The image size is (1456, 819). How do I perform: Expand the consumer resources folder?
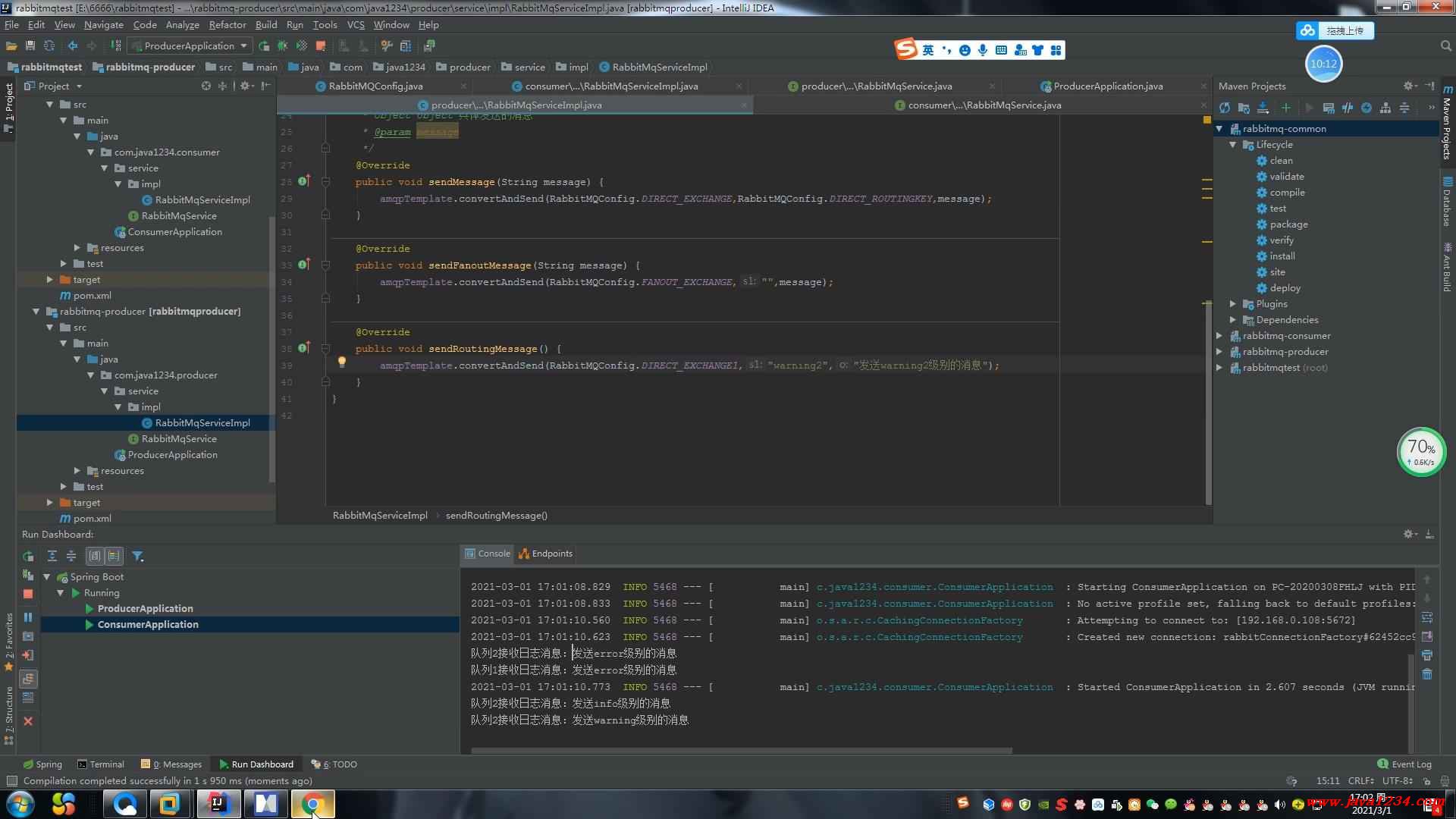(x=77, y=248)
